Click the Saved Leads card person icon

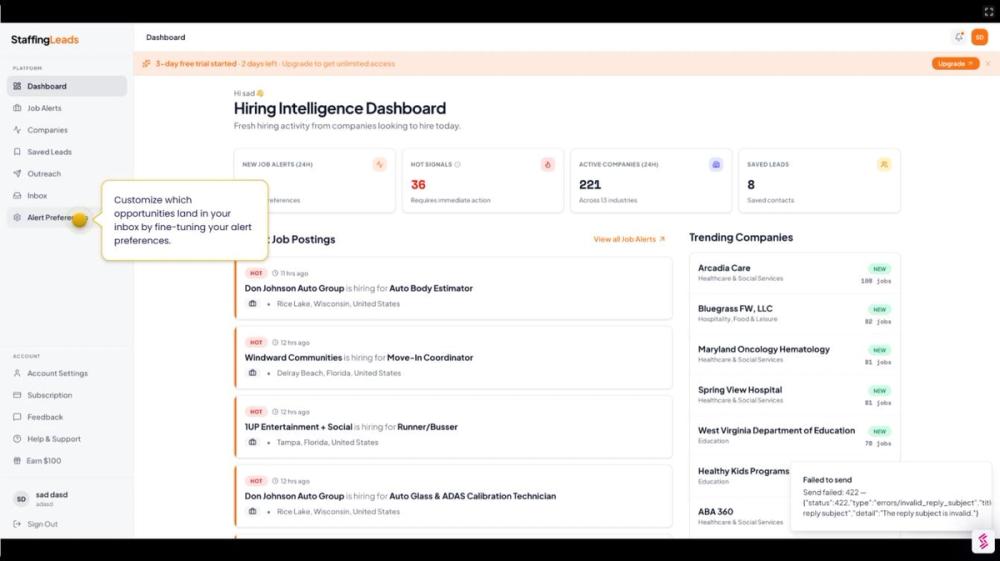coord(884,164)
